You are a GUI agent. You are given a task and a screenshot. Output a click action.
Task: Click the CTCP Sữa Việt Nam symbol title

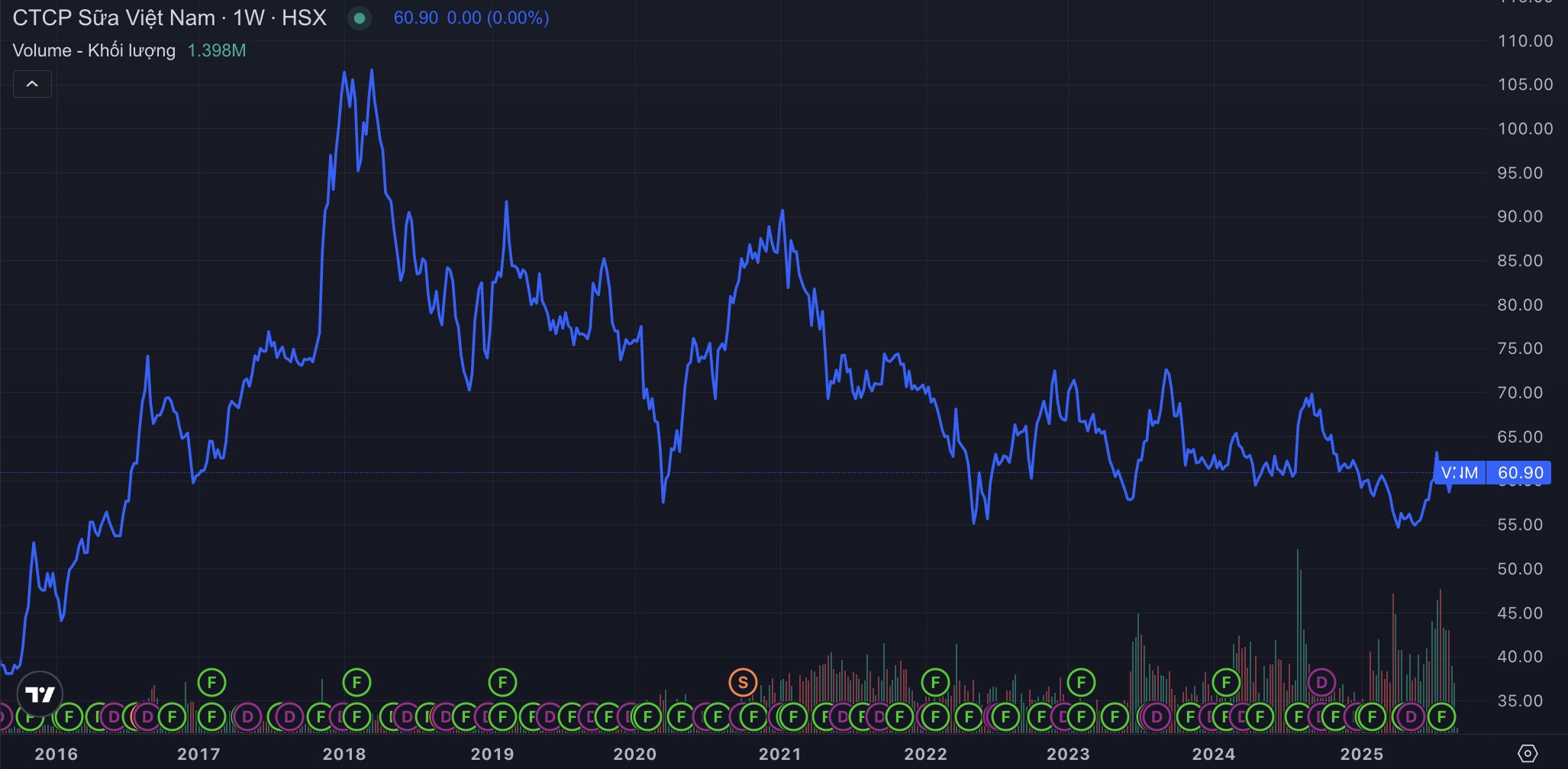(115, 18)
